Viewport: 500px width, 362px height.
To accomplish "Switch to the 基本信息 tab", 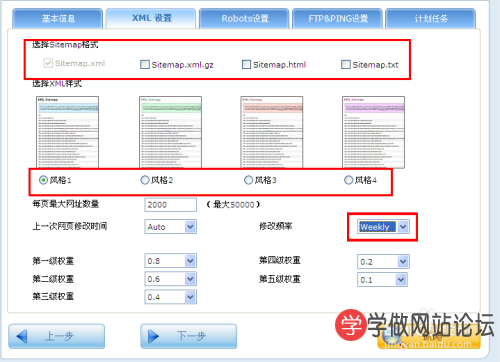I will tap(58, 19).
